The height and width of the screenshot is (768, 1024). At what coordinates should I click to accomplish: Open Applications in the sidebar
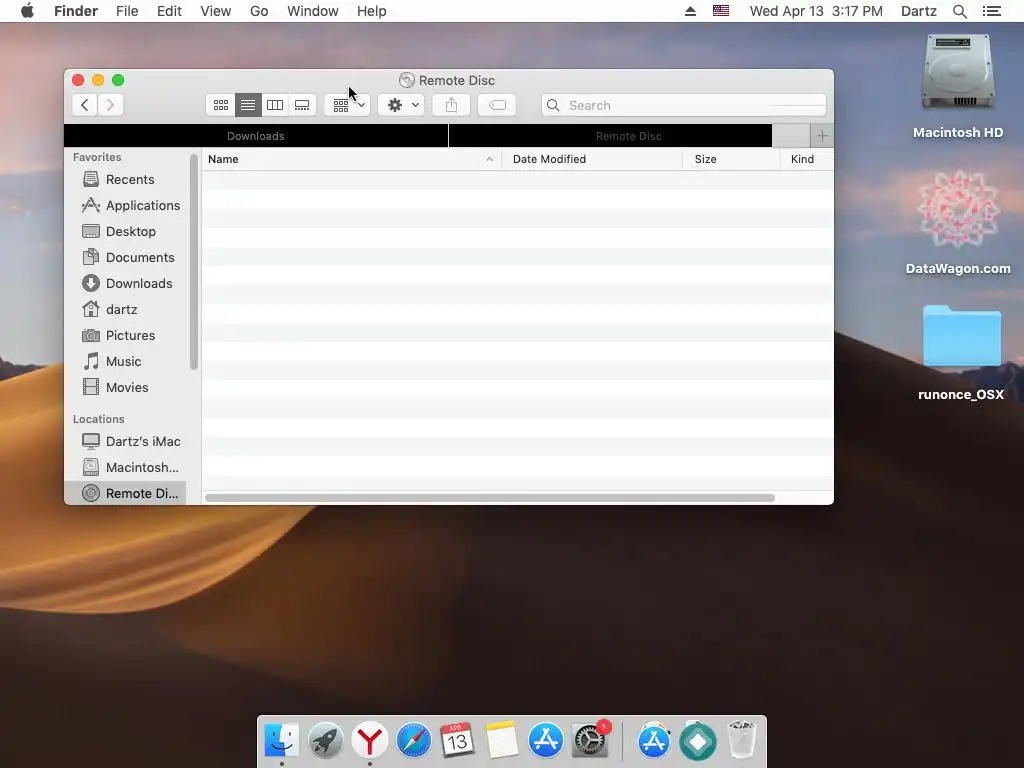[x=125, y=206]
